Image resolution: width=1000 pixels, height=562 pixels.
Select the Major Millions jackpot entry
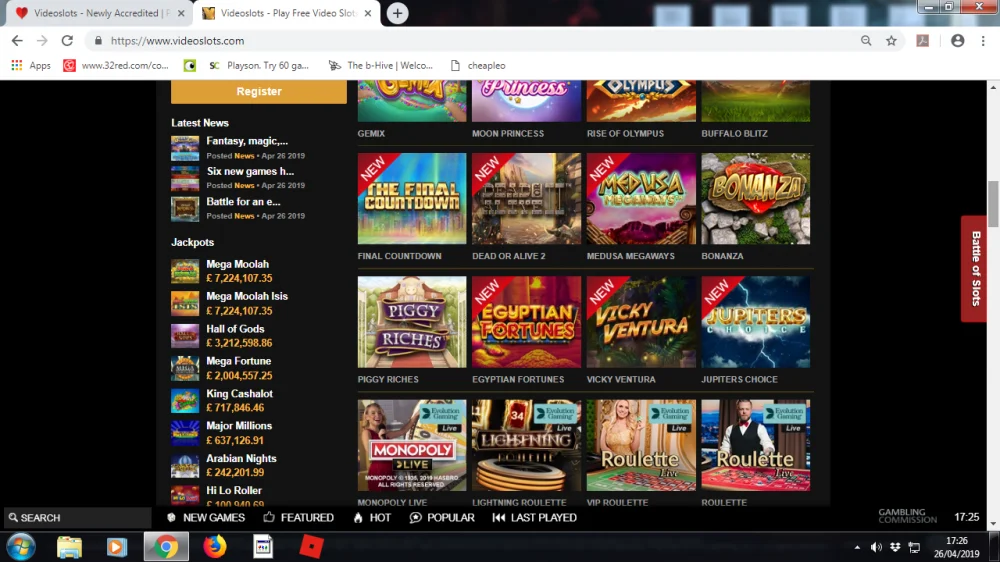tap(221, 433)
